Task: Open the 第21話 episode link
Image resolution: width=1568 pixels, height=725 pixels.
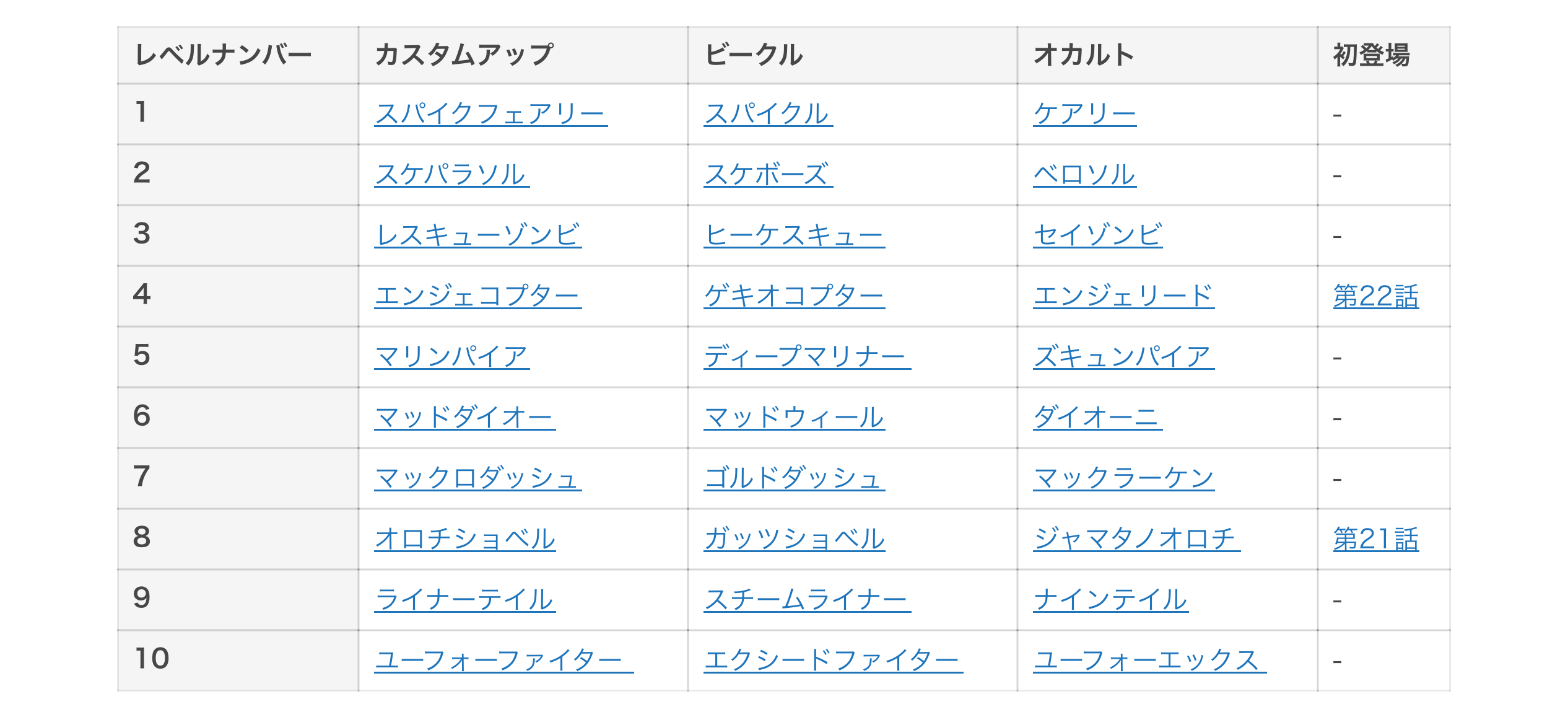Action: [1375, 539]
